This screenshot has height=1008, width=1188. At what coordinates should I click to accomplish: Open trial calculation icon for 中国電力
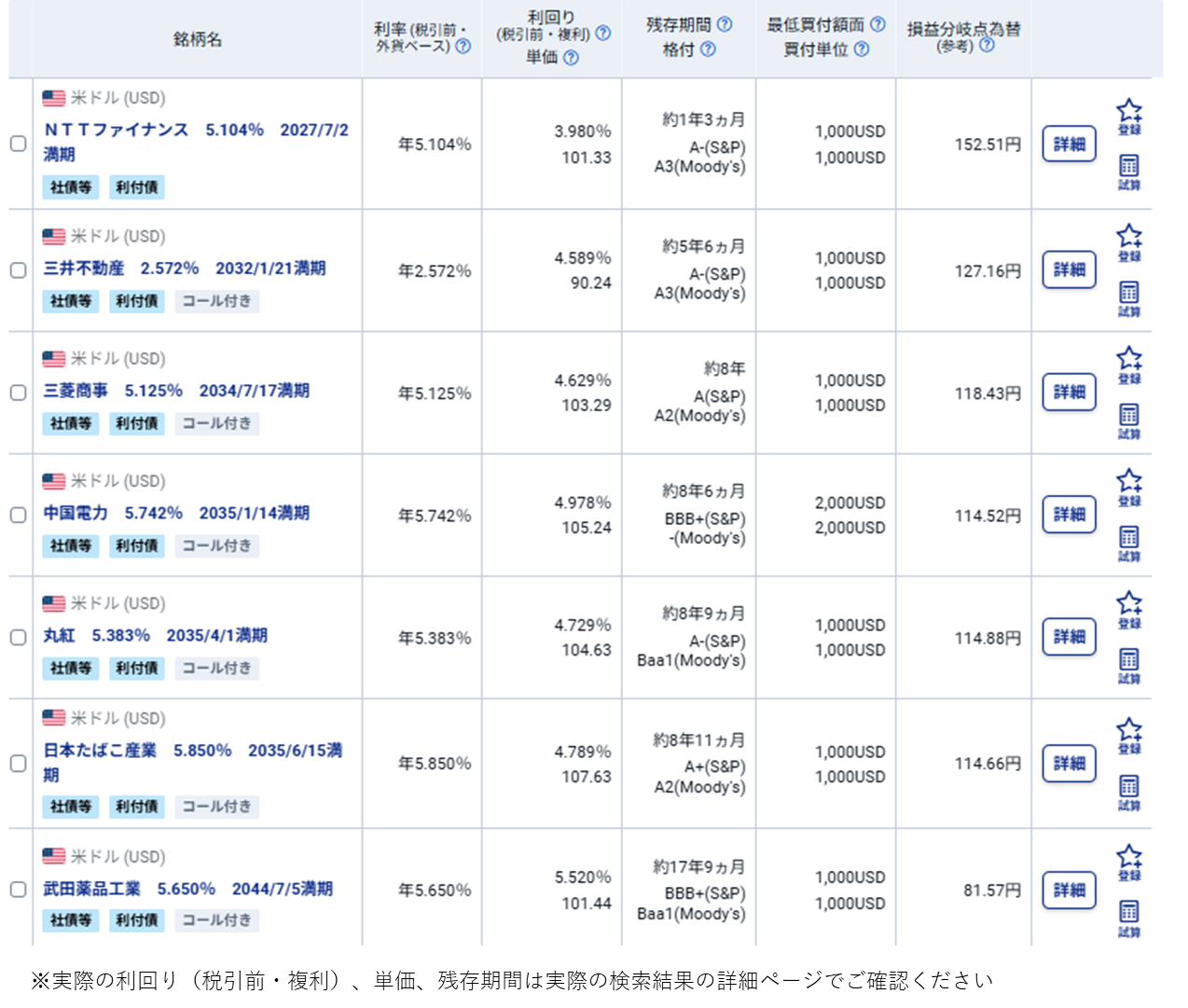(x=1128, y=539)
